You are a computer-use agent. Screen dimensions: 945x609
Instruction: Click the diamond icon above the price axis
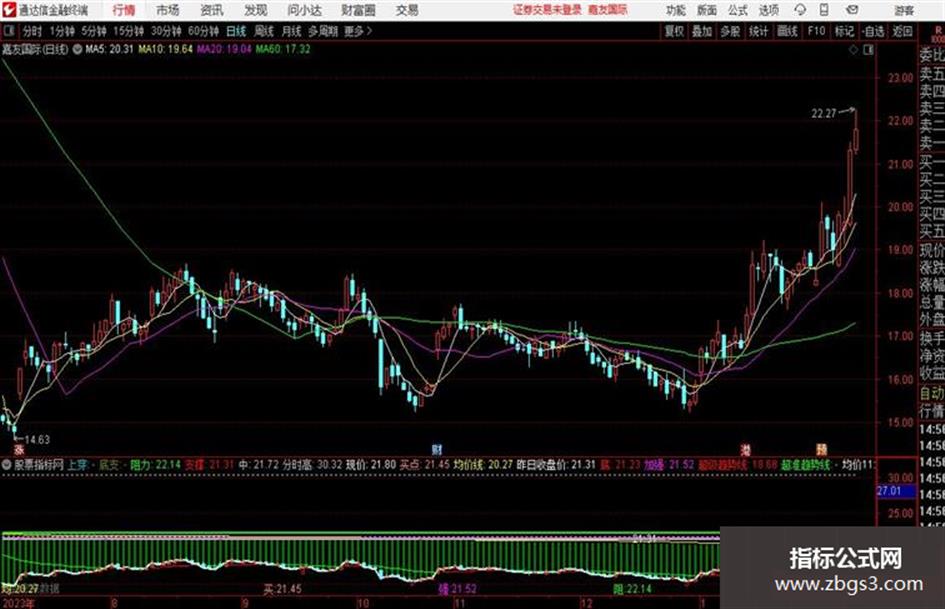(x=853, y=50)
